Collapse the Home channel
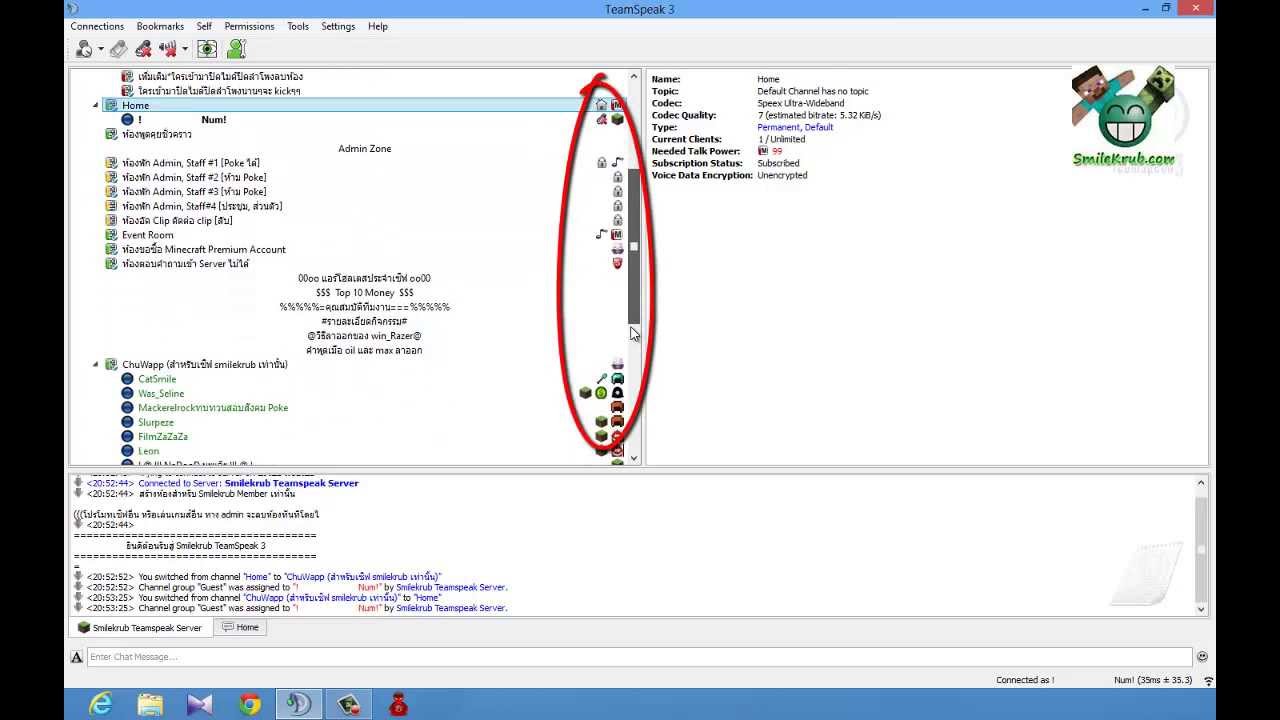Viewport: 1280px width, 720px height. (96, 105)
